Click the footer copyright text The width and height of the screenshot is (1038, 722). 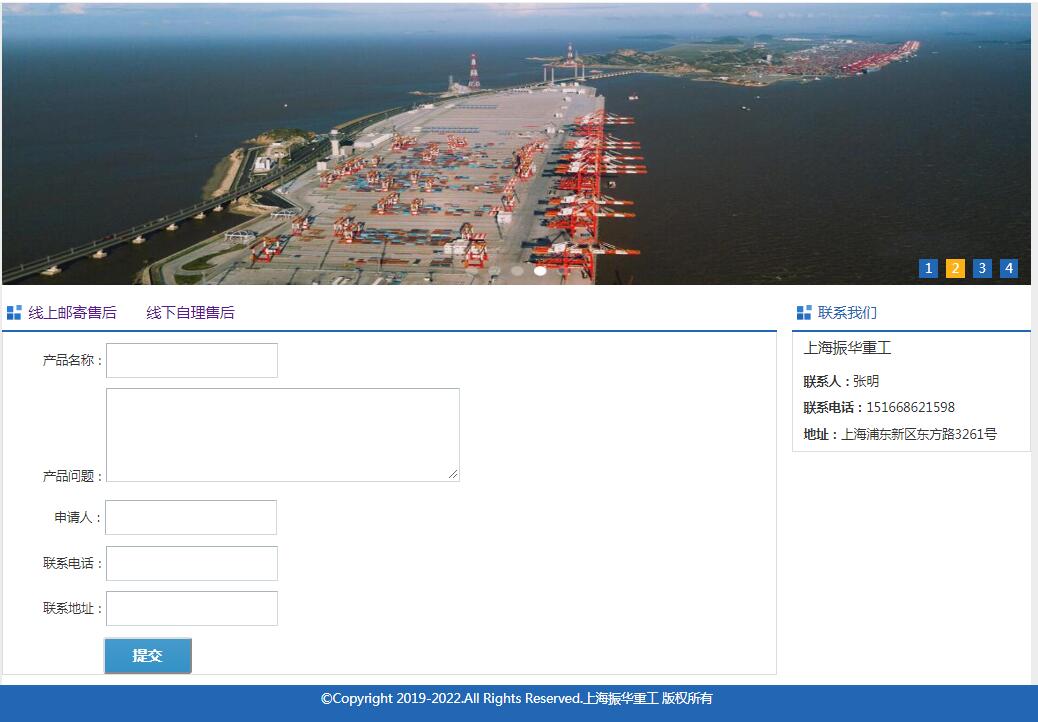click(516, 698)
